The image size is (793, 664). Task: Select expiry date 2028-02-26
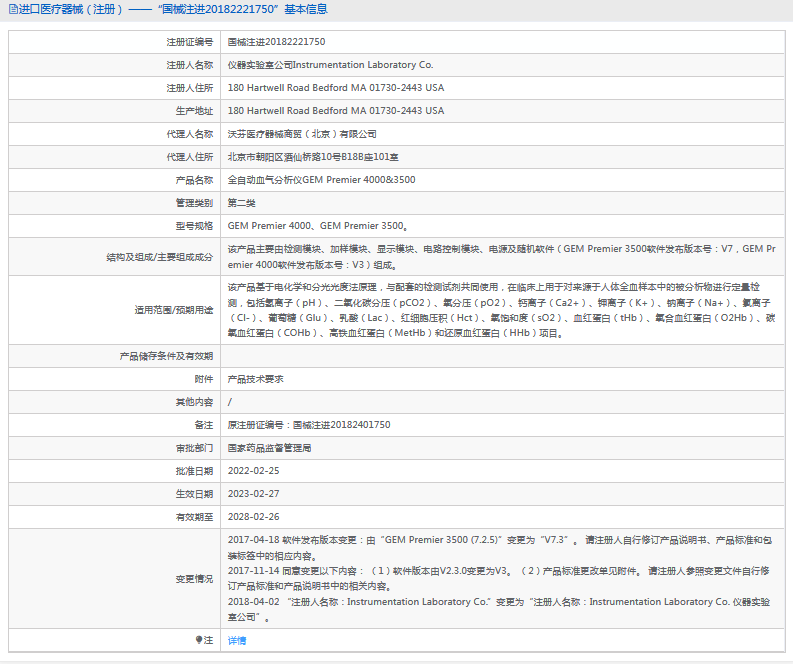coord(253,517)
